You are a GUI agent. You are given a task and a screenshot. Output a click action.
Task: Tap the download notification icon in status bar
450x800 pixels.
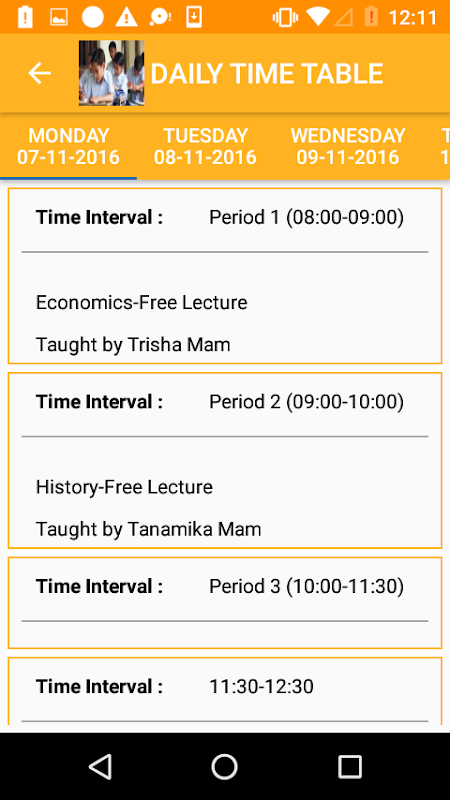click(194, 17)
